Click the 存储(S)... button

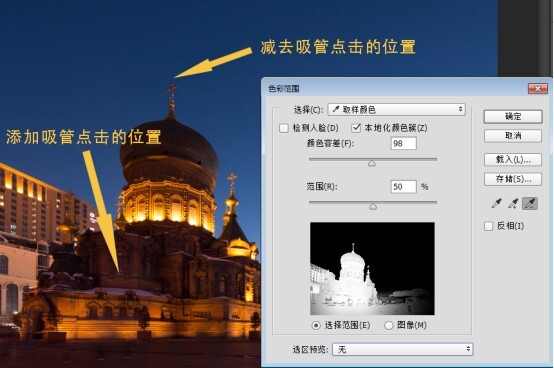(x=513, y=179)
